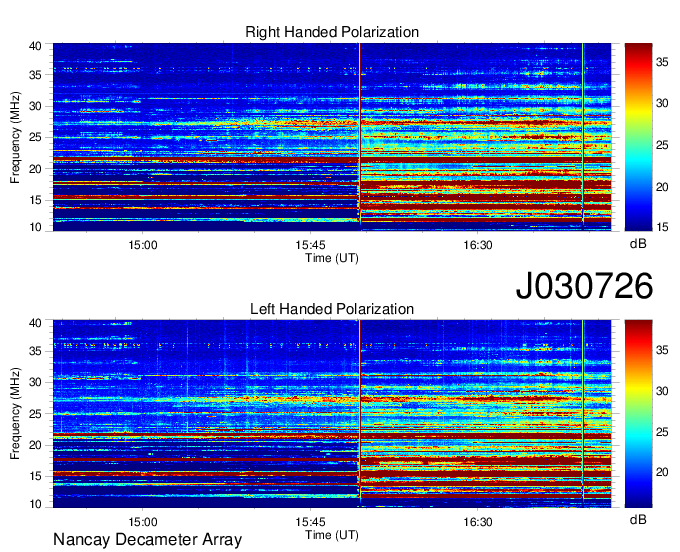Image resolution: width=680 pixels, height=552 pixels.
Task: Click the Right Handed Polarization title
Action: pos(332,32)
